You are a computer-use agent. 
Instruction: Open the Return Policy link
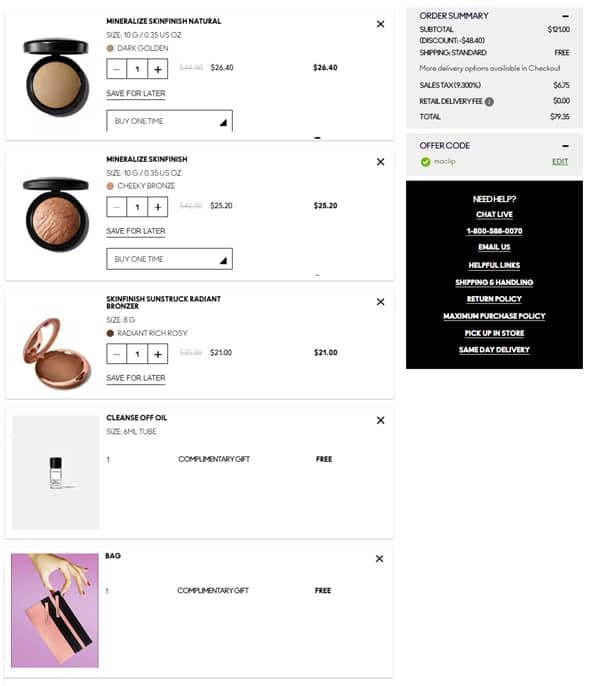point(494,299)
